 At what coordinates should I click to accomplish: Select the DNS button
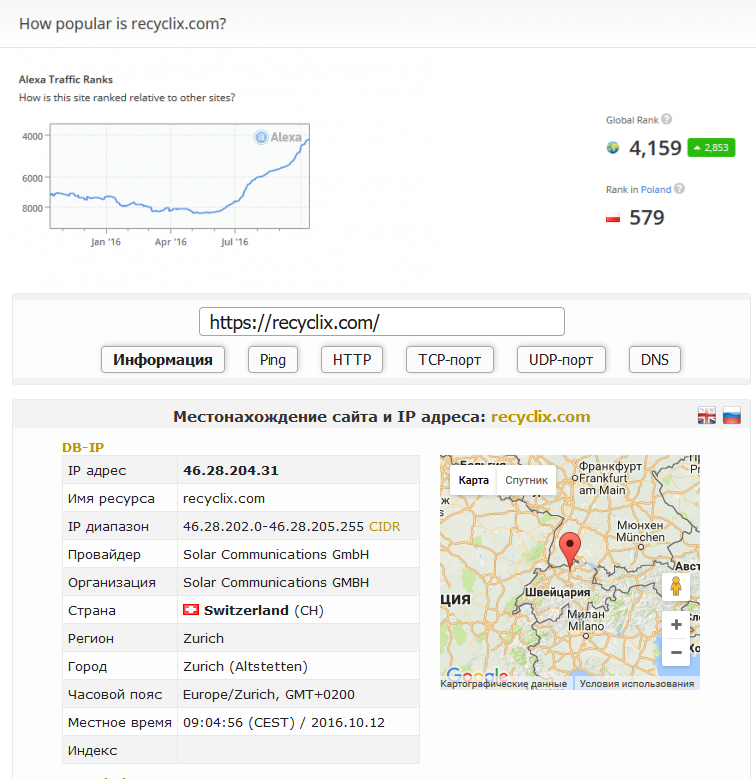(x=655, y=360)
